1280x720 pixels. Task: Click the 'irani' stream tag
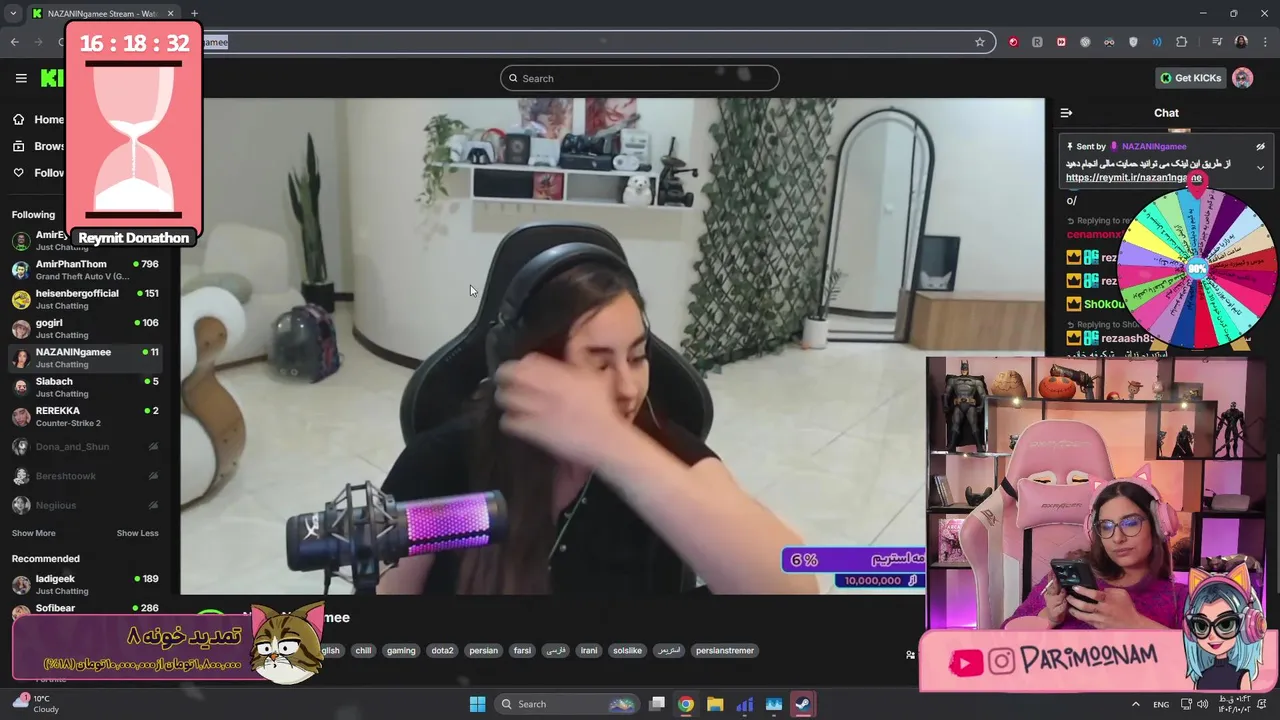pyautogui.click(x=589, y=650)
